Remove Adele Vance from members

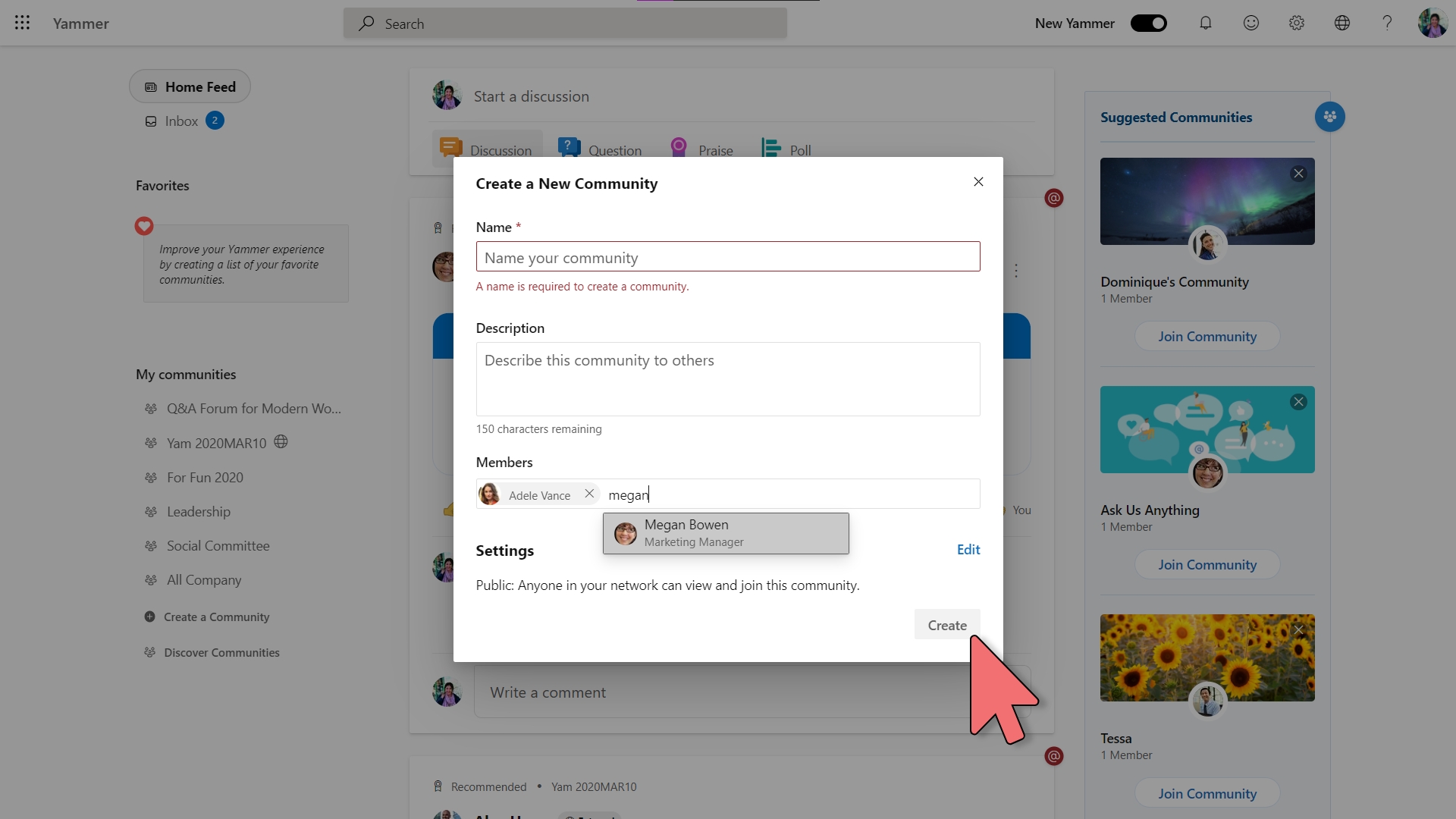click(589, 494)
